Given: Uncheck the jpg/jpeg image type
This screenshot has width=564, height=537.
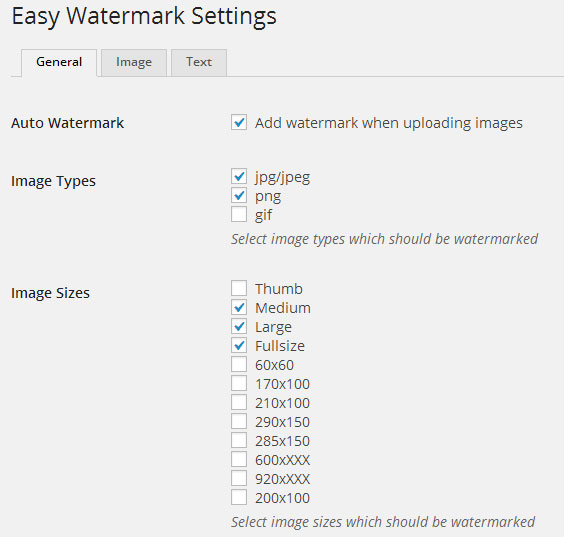Looking at the screenshot, I should [239, 176].
